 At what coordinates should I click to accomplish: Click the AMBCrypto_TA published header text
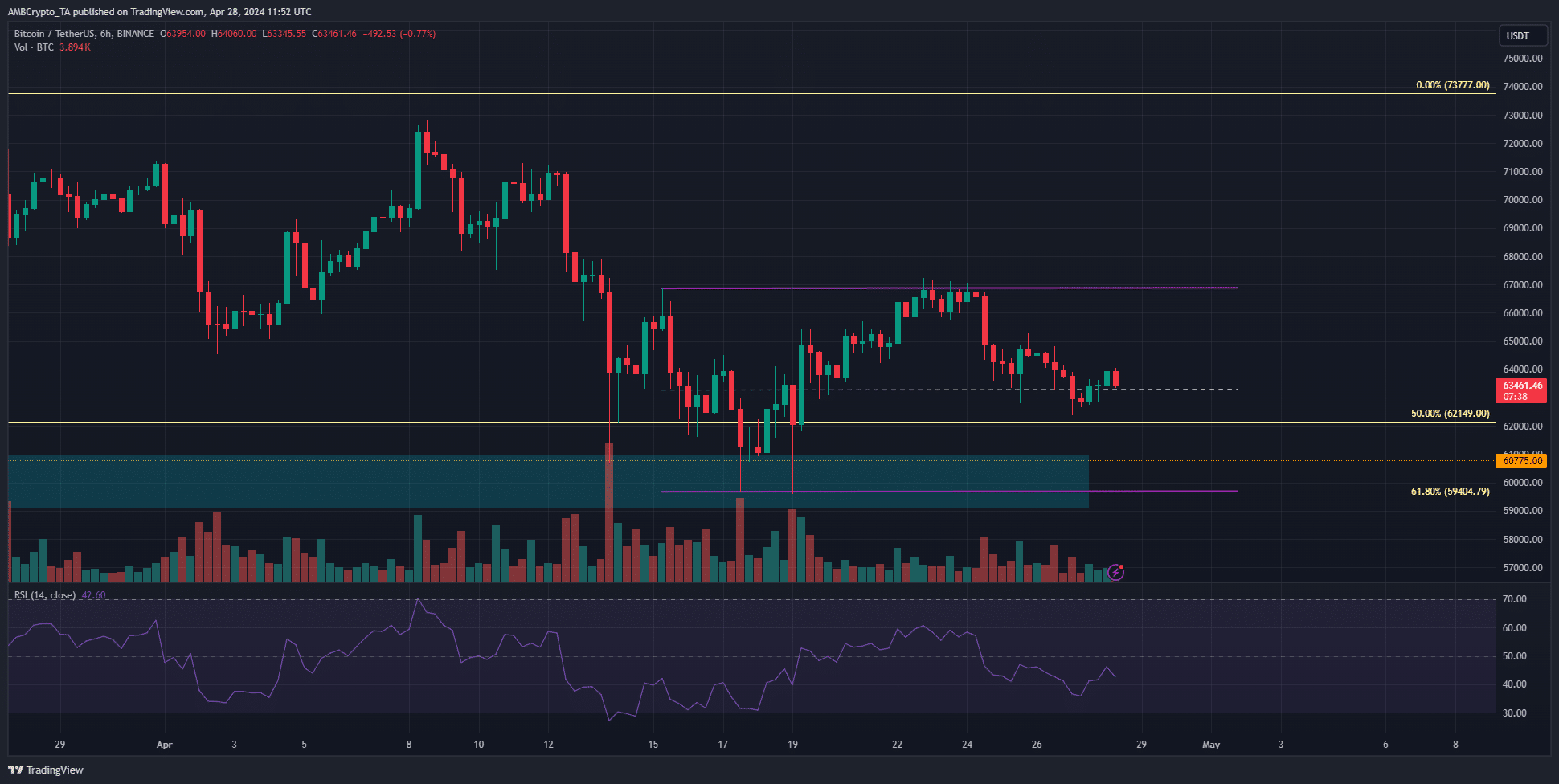tap(159, 12)
